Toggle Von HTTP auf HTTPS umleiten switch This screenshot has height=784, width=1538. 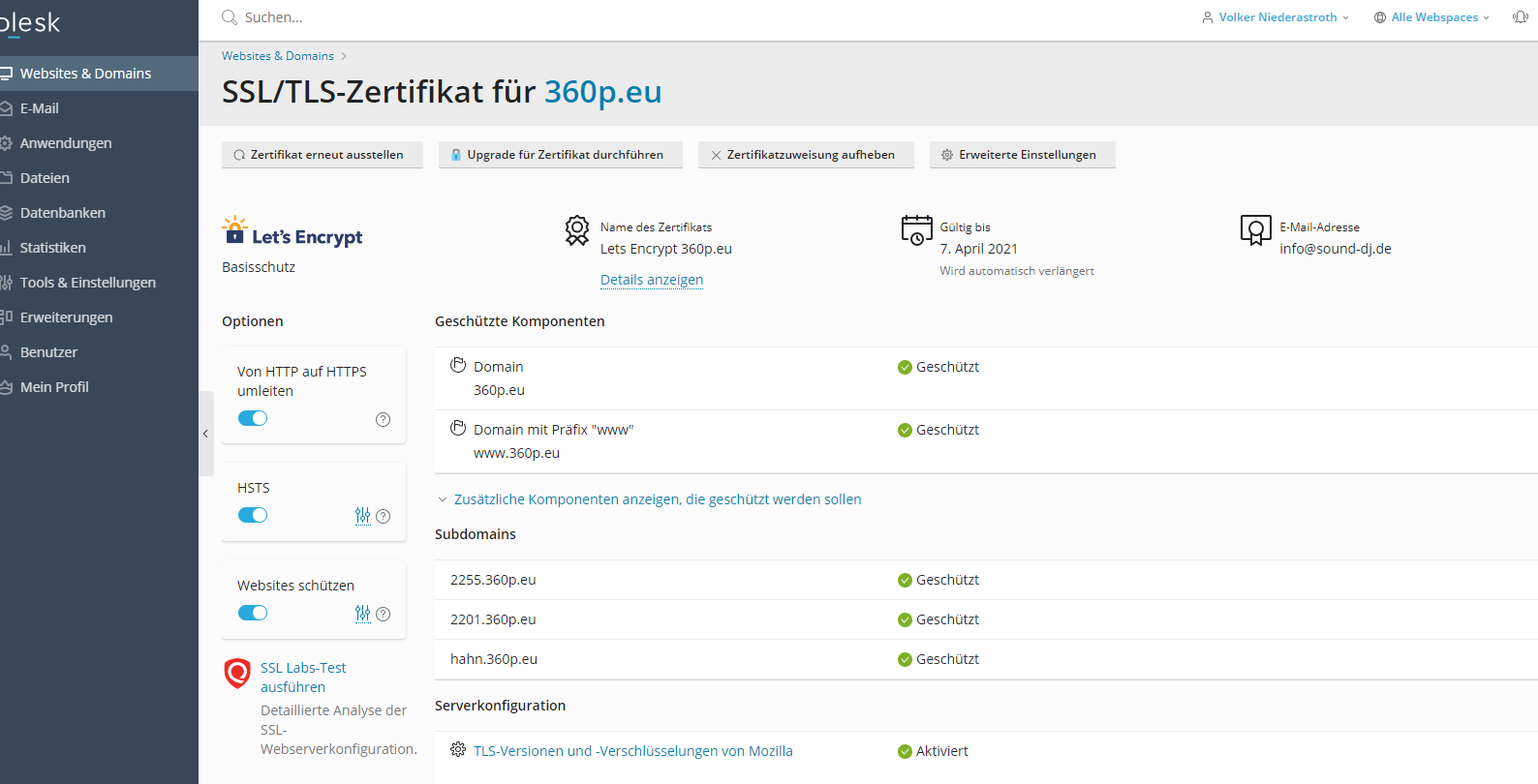point(253,418)
